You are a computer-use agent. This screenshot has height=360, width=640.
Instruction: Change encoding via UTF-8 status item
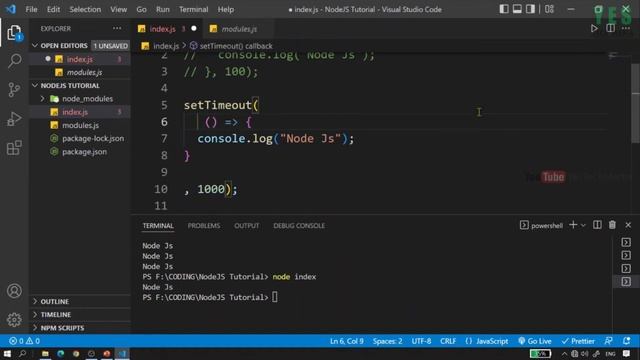(x=421, y=341)
